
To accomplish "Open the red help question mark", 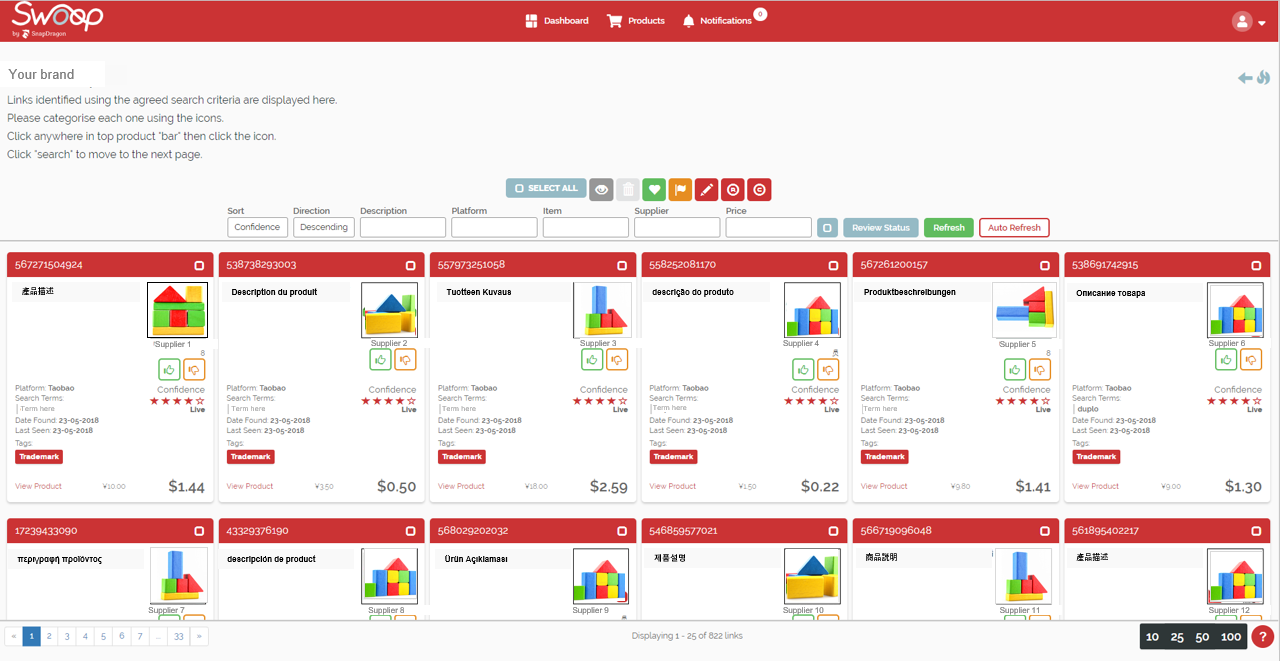I will click(1262, 636).
